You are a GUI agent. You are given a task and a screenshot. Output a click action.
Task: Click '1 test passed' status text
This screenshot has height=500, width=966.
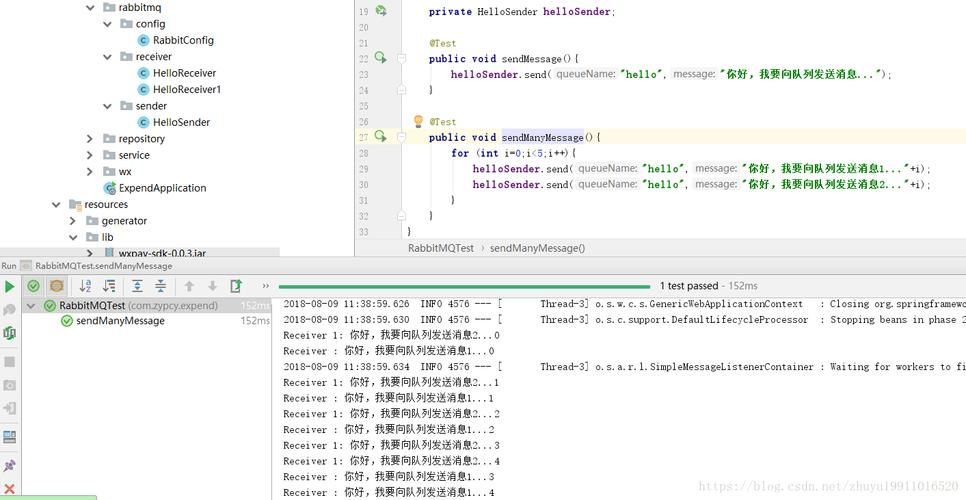[689, 286]
